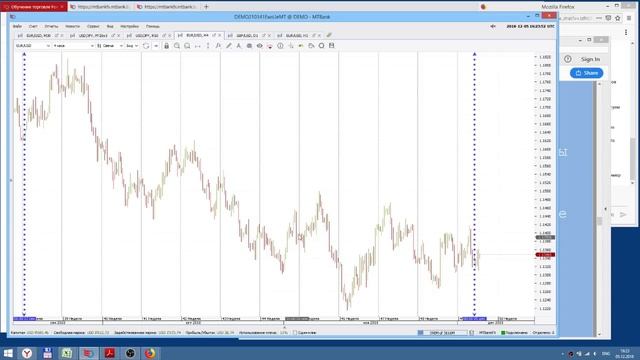Viewport: 640px width, 360px height.
Task: Expand the small arrow next to refresh icon
Action: (x=156, y=46)
